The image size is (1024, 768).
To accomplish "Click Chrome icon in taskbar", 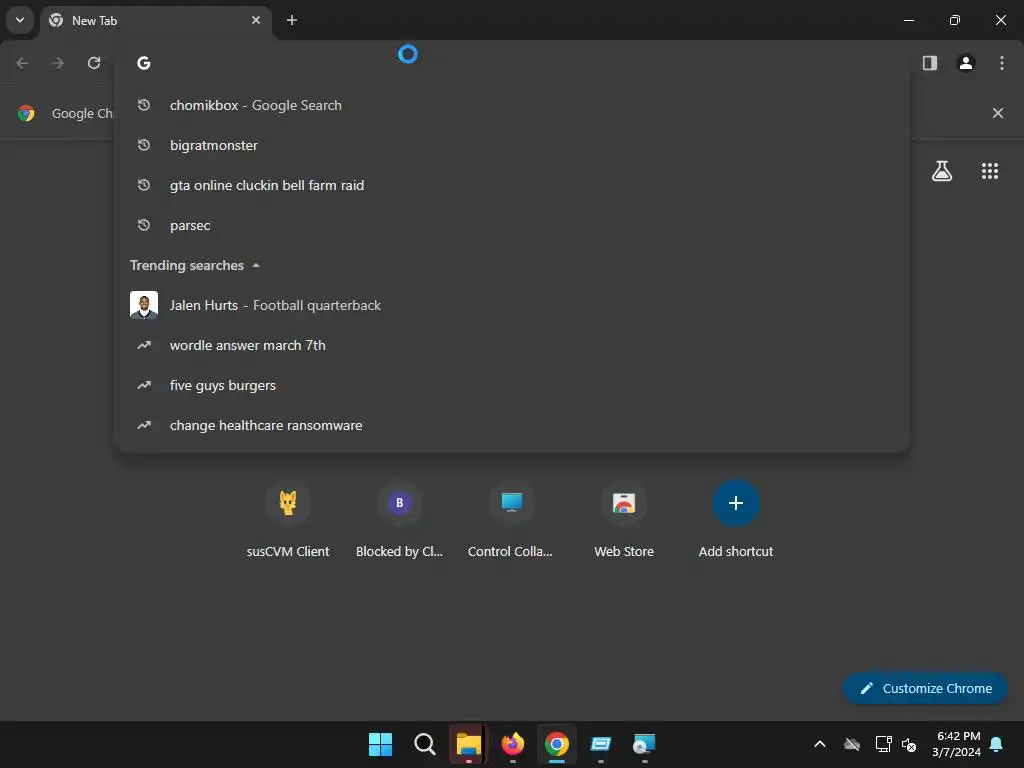I will (x=556, y=744).
